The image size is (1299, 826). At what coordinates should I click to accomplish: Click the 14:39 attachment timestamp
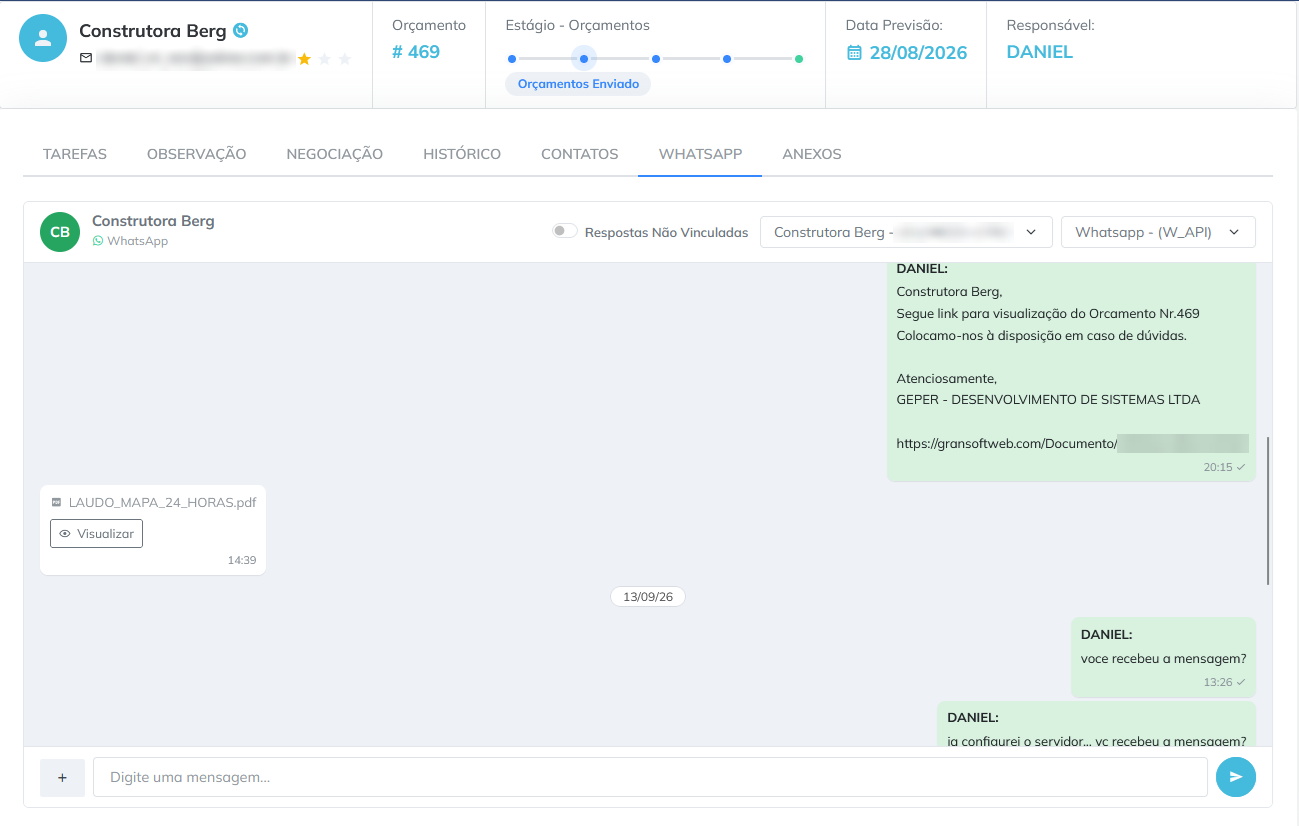pos(242,560)
